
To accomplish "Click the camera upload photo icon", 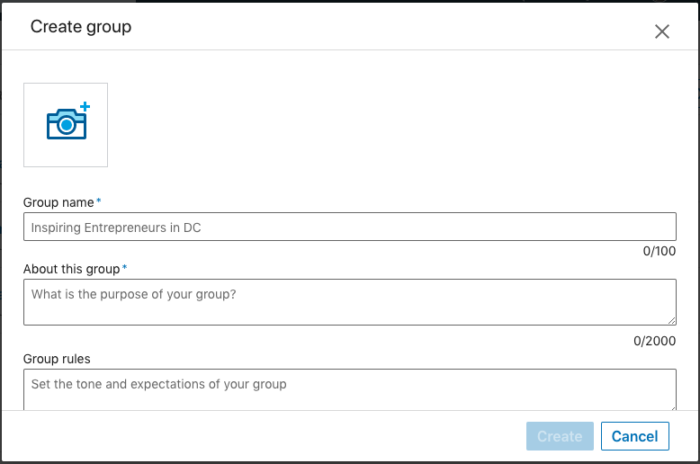I will [65, 123].
